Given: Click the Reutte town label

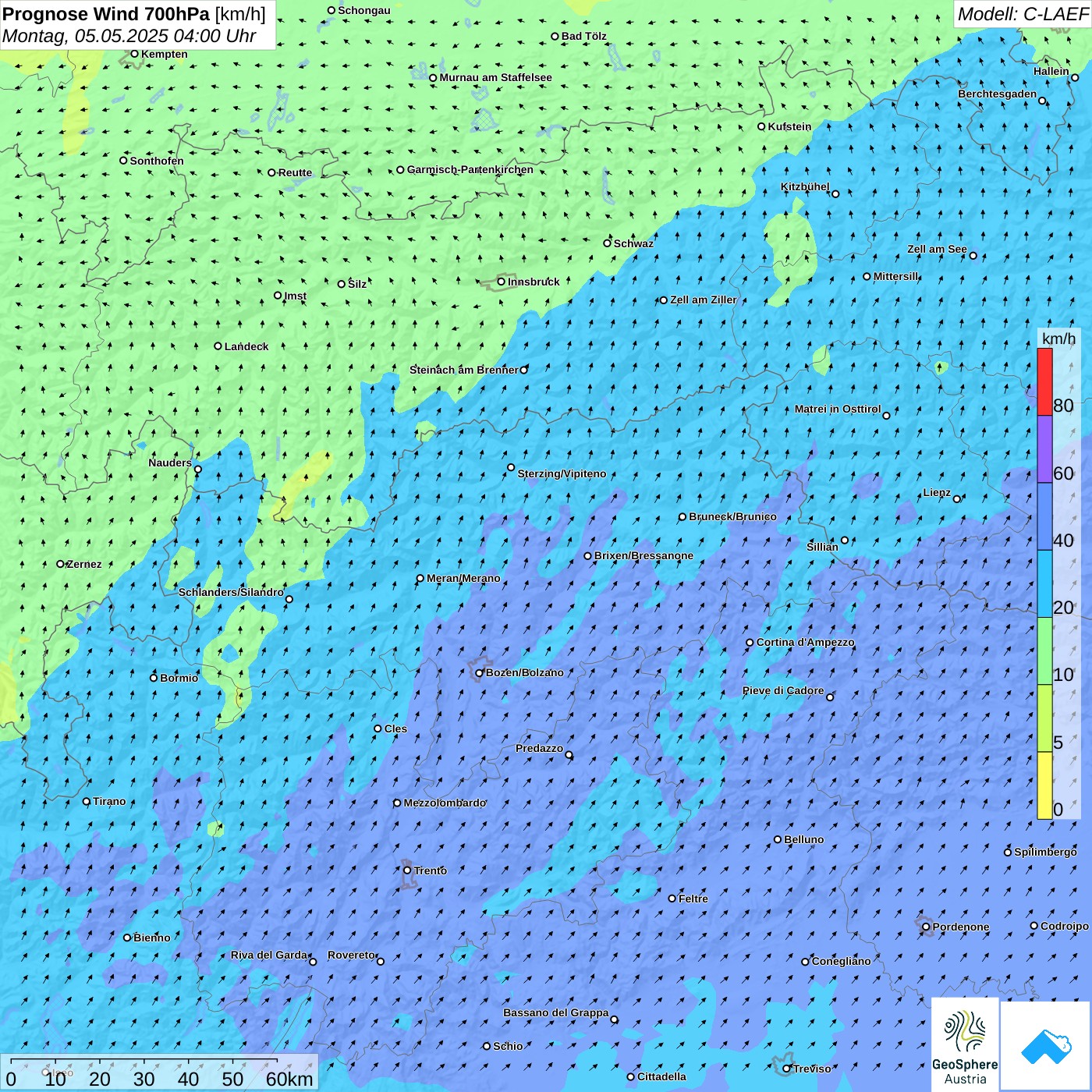Looking at the screenshot, I should point(295,172).
